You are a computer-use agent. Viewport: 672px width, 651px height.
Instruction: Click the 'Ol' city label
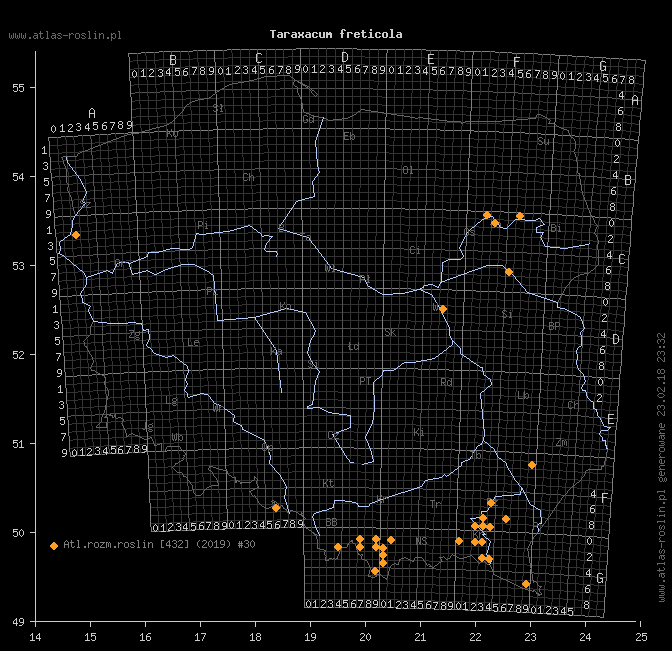[x=407, y=171]
